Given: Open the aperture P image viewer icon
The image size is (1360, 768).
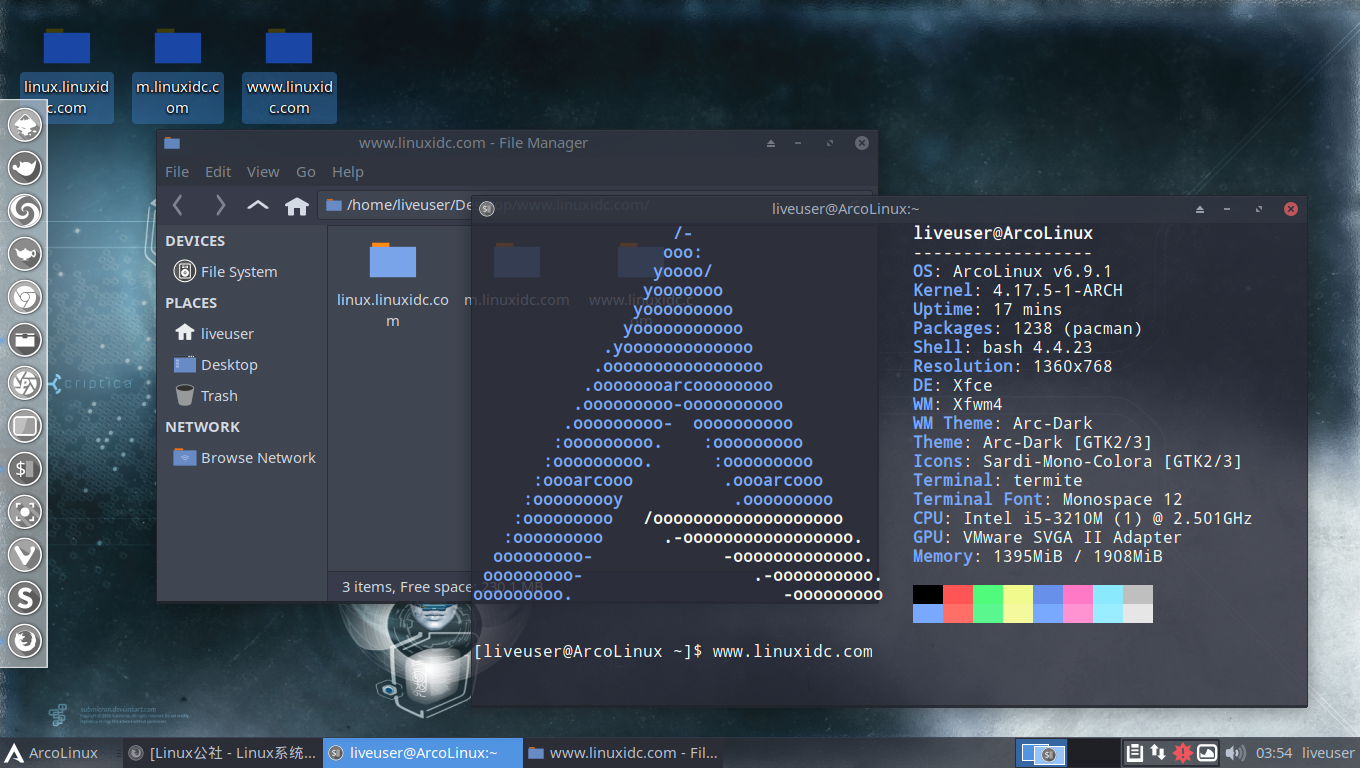Looking at the screenshot, I should pos(24,383).
